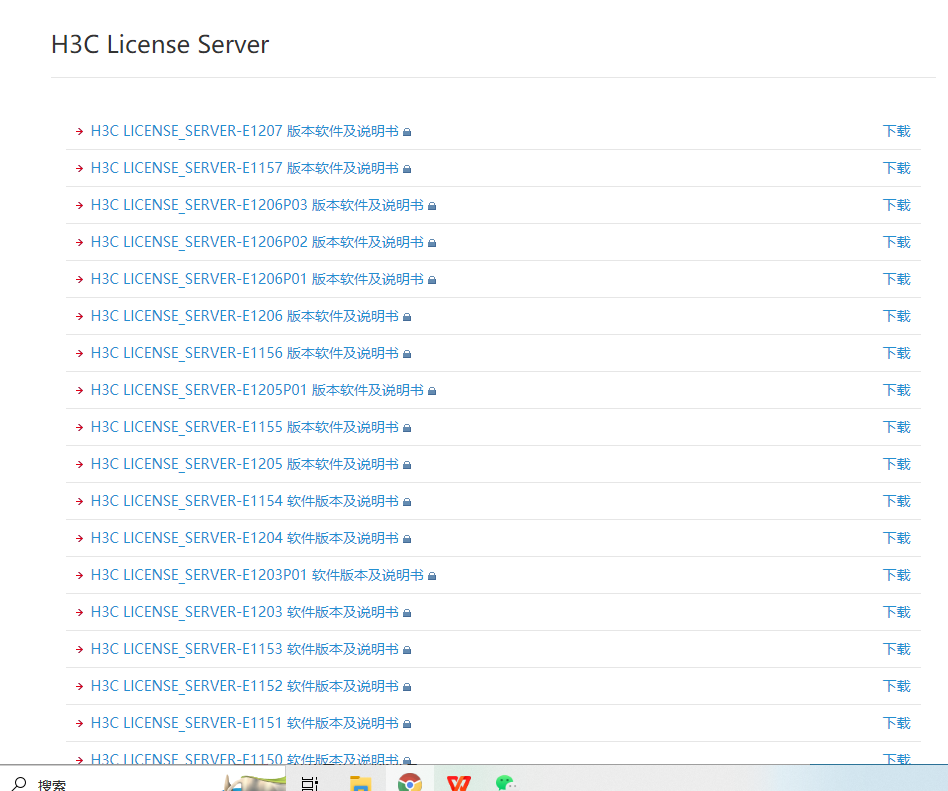Click 下载 for the E1206P03 row

click(897, 205)
